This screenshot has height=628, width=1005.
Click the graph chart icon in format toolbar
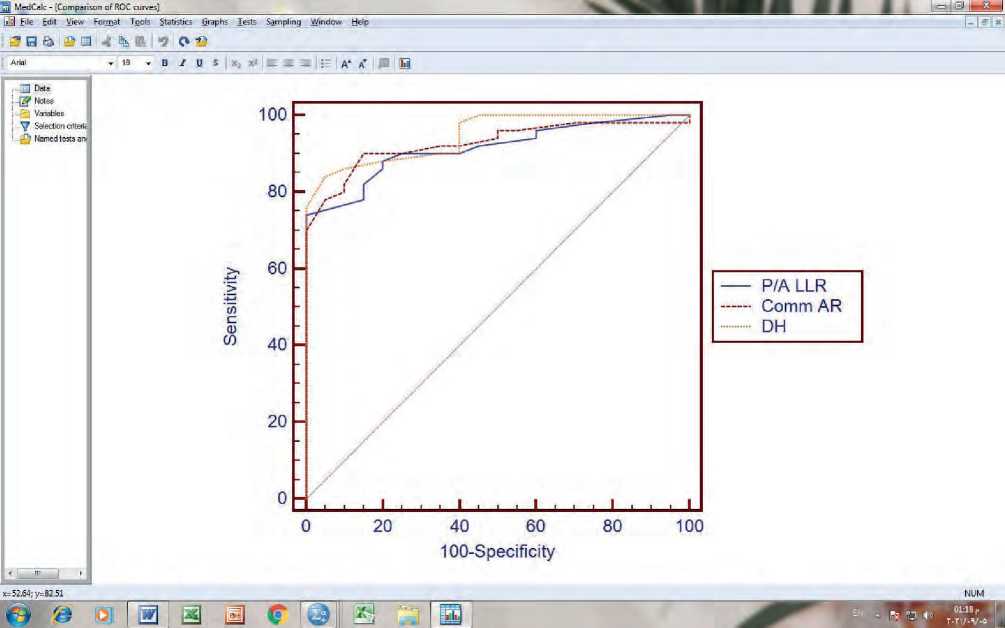click(404, 63)
